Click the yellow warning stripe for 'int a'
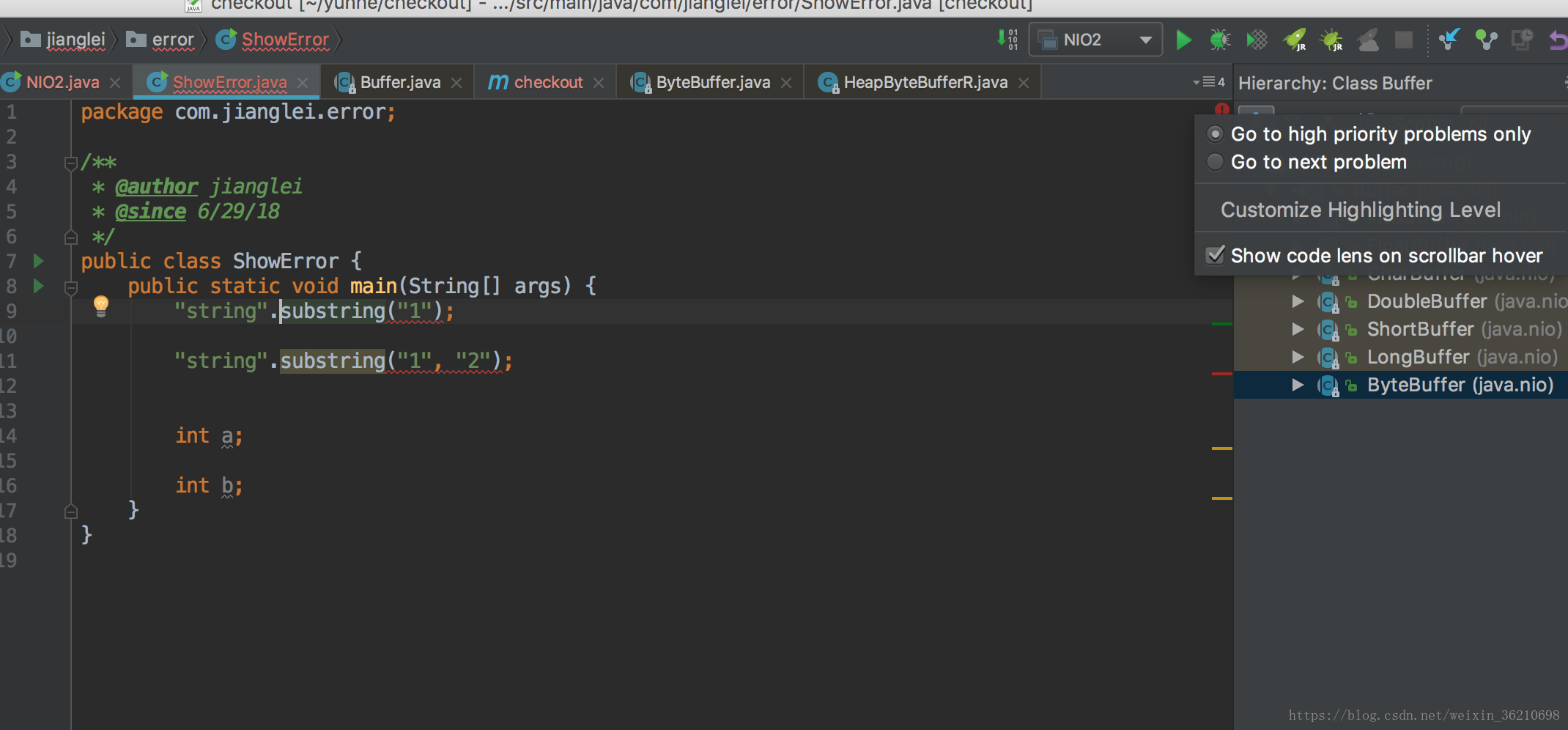The image size is (1568, 730). [x=1221, y=448]
